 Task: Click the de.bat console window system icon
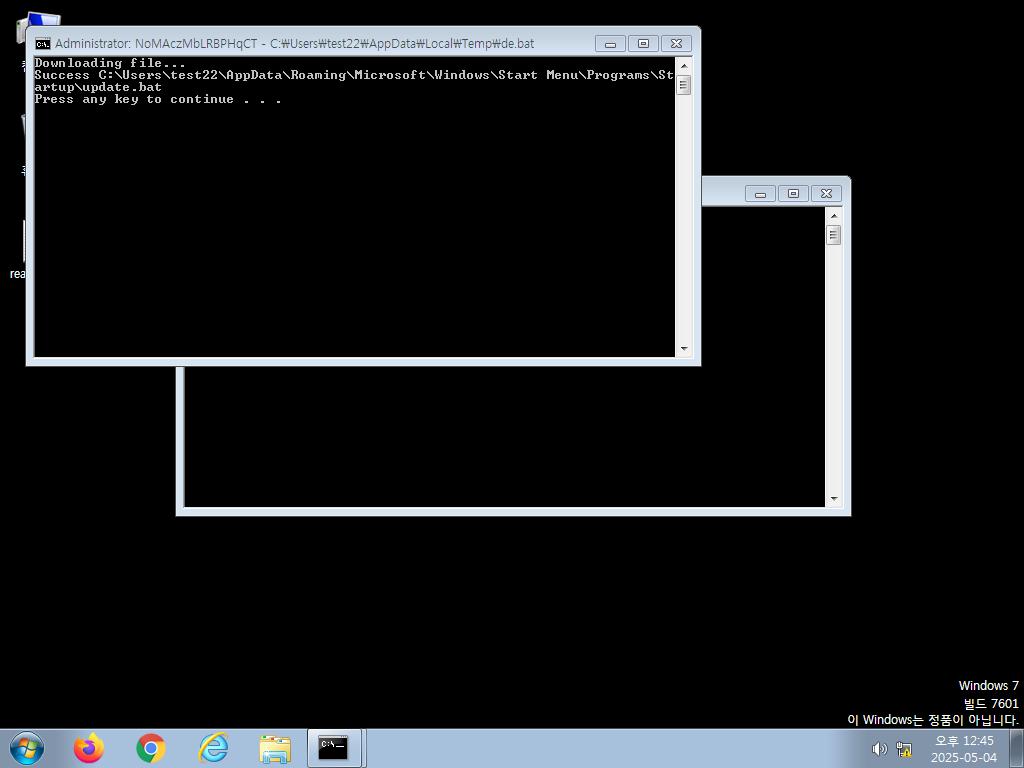click(42, 44)
